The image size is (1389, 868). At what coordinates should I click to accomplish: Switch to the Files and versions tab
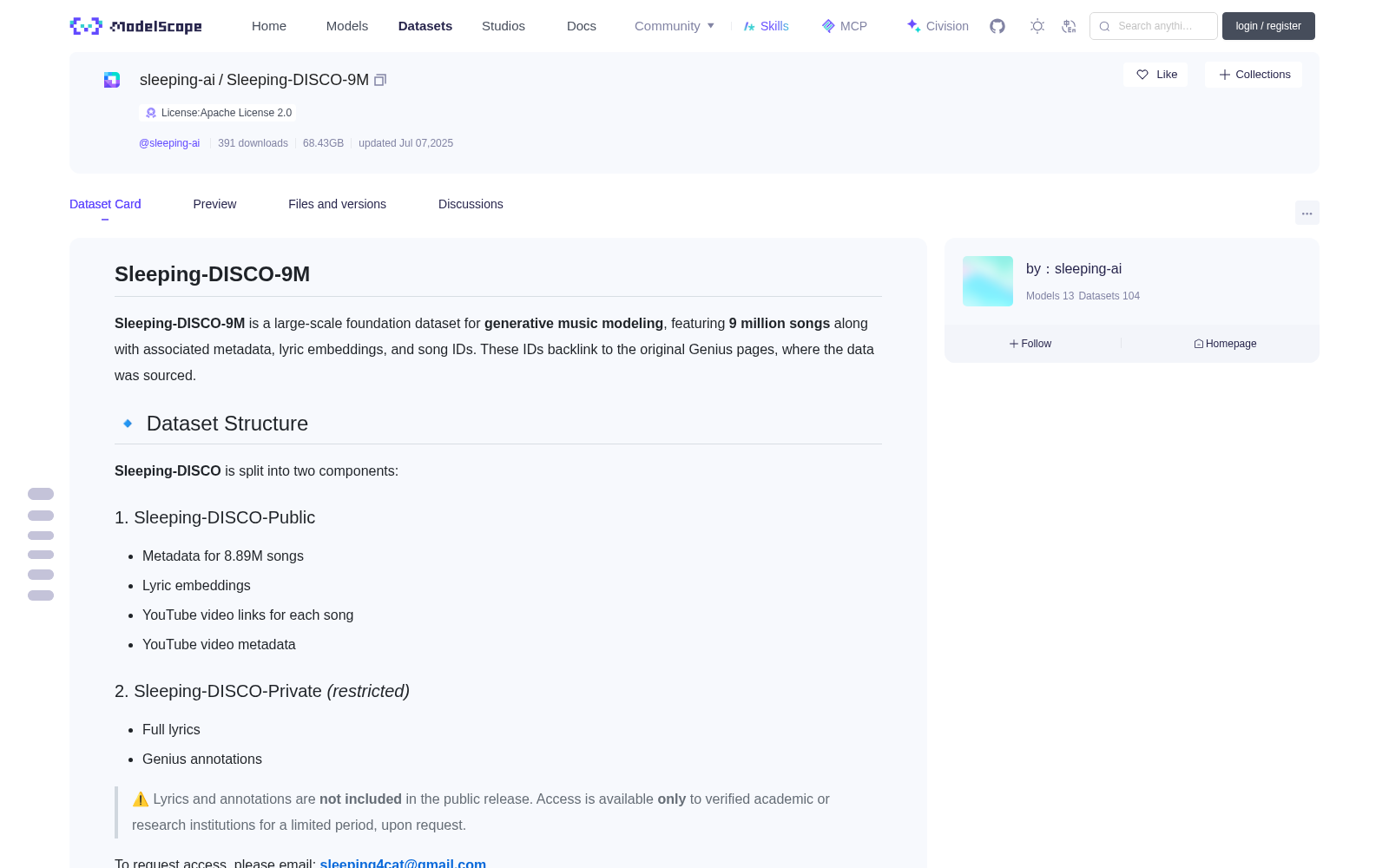point(337,204)
